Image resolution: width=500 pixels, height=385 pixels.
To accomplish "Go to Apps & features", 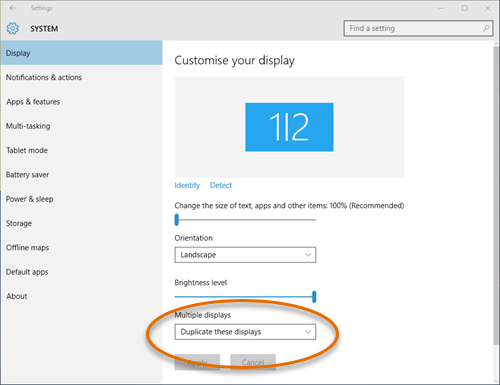I will coord(33,102).
